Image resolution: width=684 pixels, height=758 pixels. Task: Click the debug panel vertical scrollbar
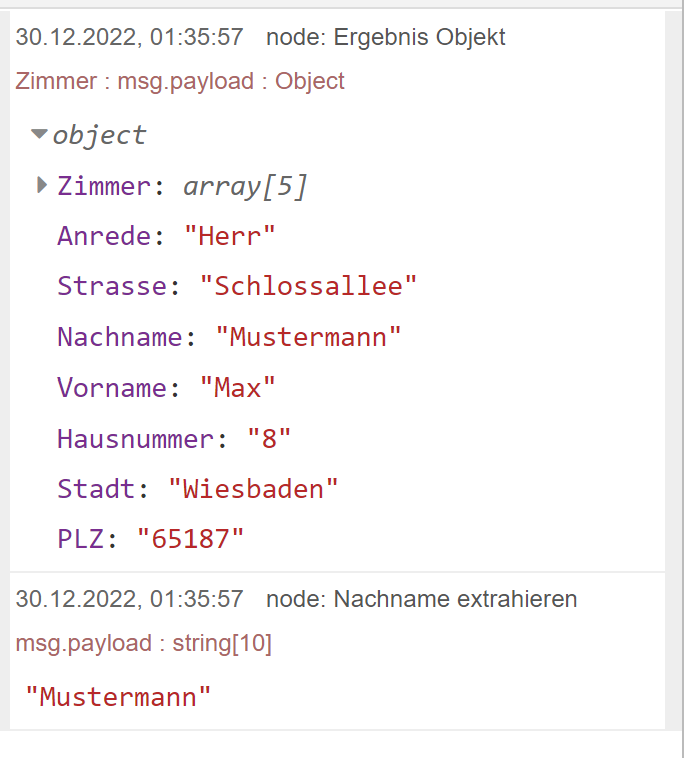(x=674, y=370)
